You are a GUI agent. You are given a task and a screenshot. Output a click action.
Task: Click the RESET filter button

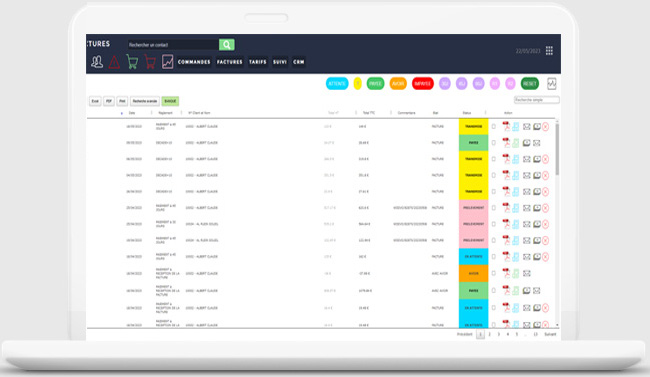click(530, 84)
